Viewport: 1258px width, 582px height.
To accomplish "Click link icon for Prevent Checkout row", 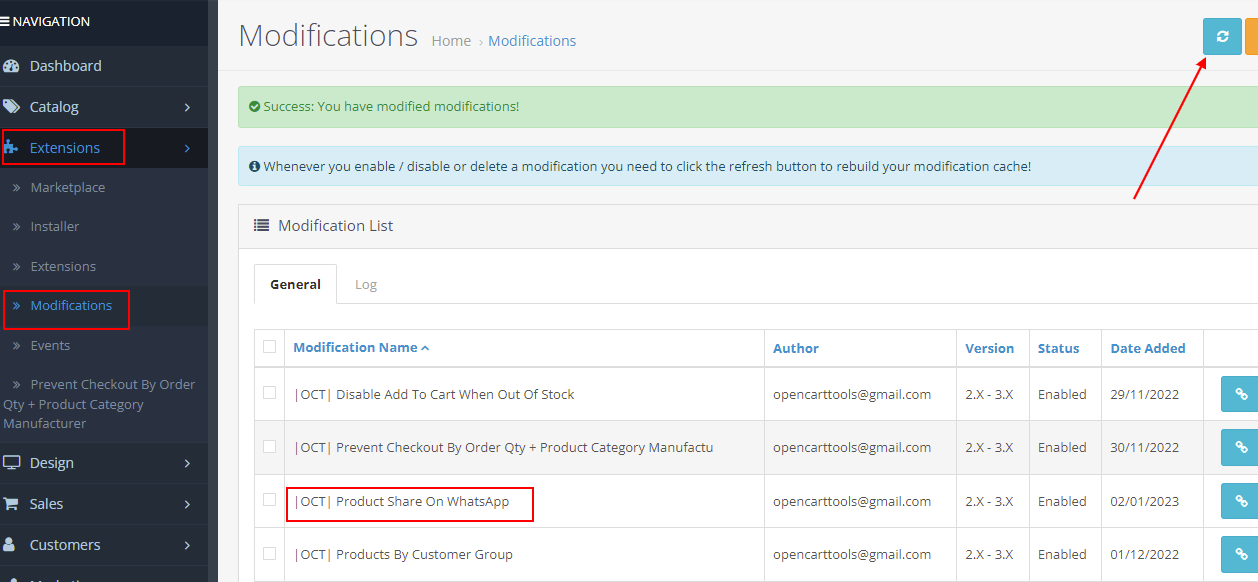I will [x=1240, y=447].
